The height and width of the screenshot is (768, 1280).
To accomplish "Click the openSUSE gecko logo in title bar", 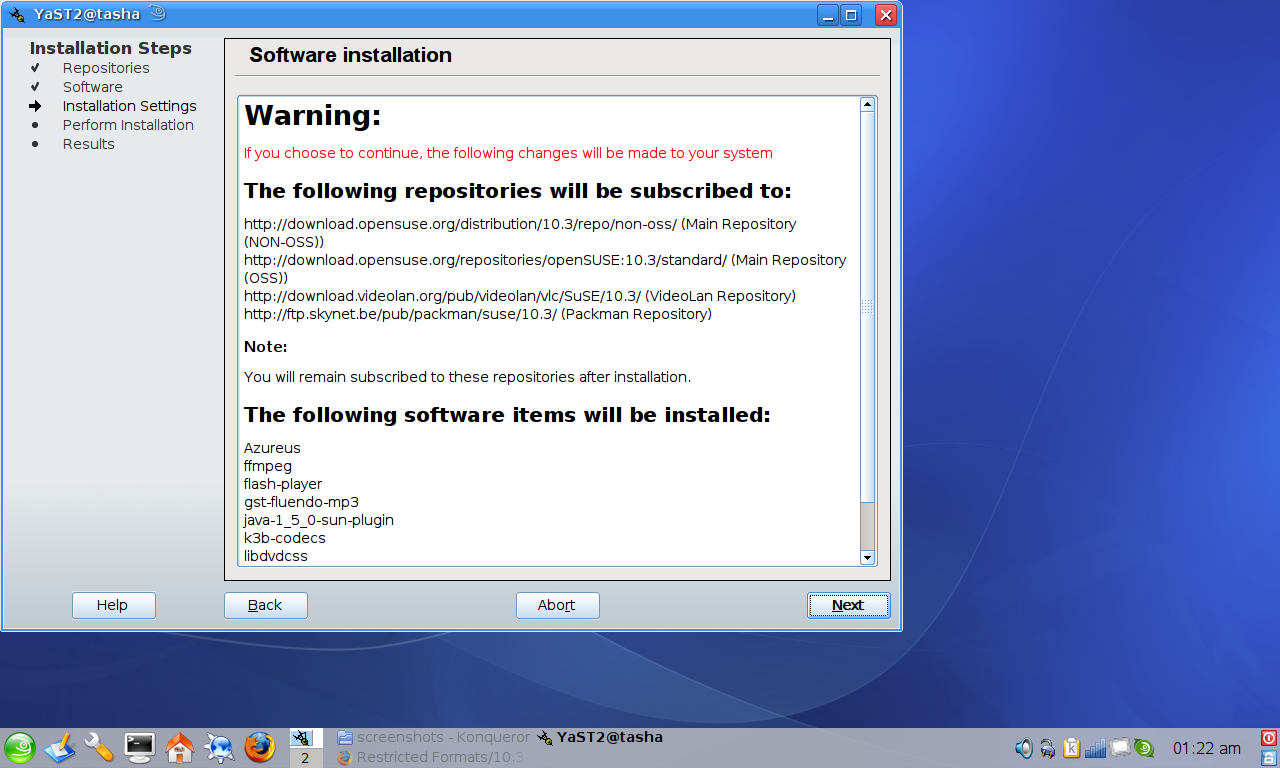I will (x=157, y=13).
